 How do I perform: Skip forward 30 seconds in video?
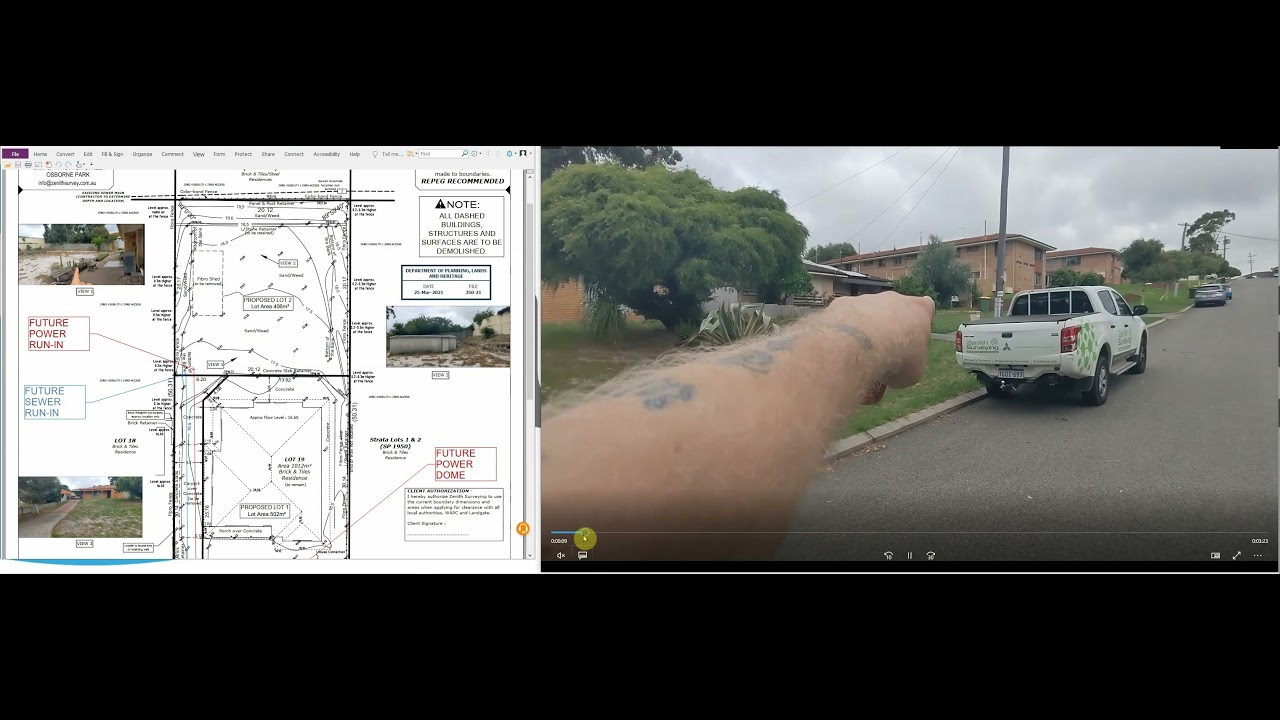point(930,555)
